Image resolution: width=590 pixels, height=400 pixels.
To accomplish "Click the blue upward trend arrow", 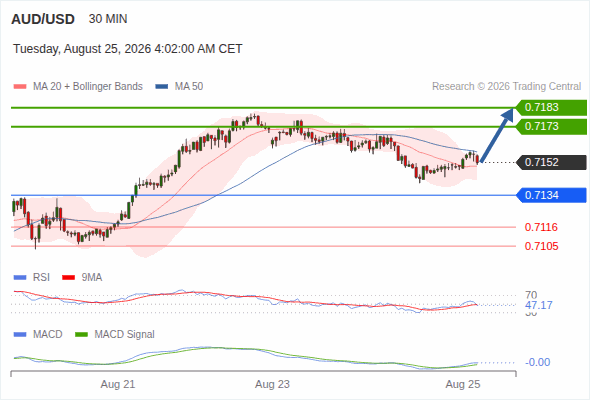I will coord(497,135).
